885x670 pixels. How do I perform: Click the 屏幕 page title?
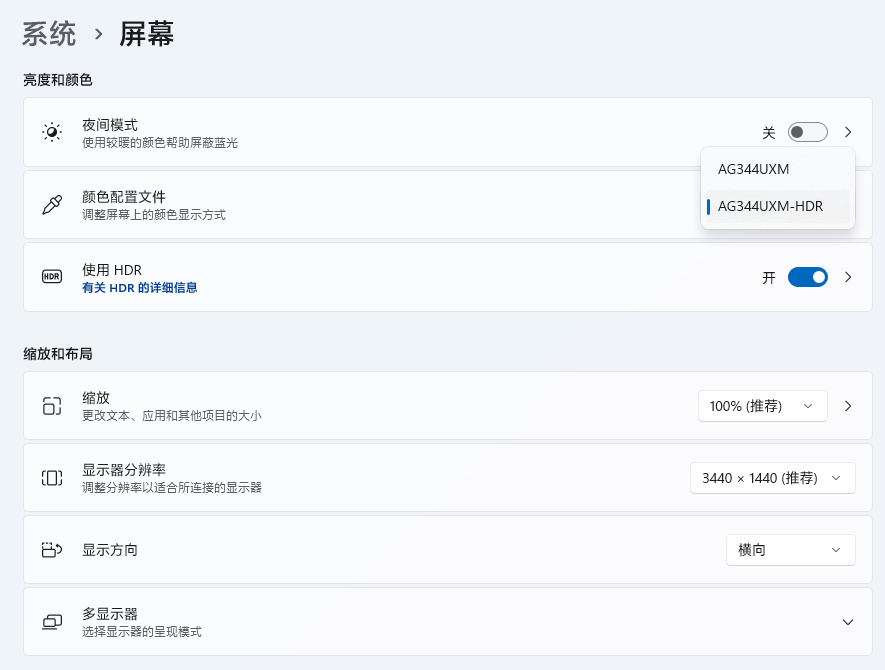coord(146,34)
